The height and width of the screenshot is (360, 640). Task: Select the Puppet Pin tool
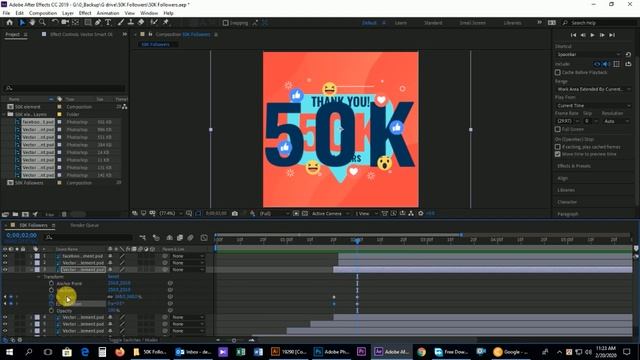click(x=166, y=22)
